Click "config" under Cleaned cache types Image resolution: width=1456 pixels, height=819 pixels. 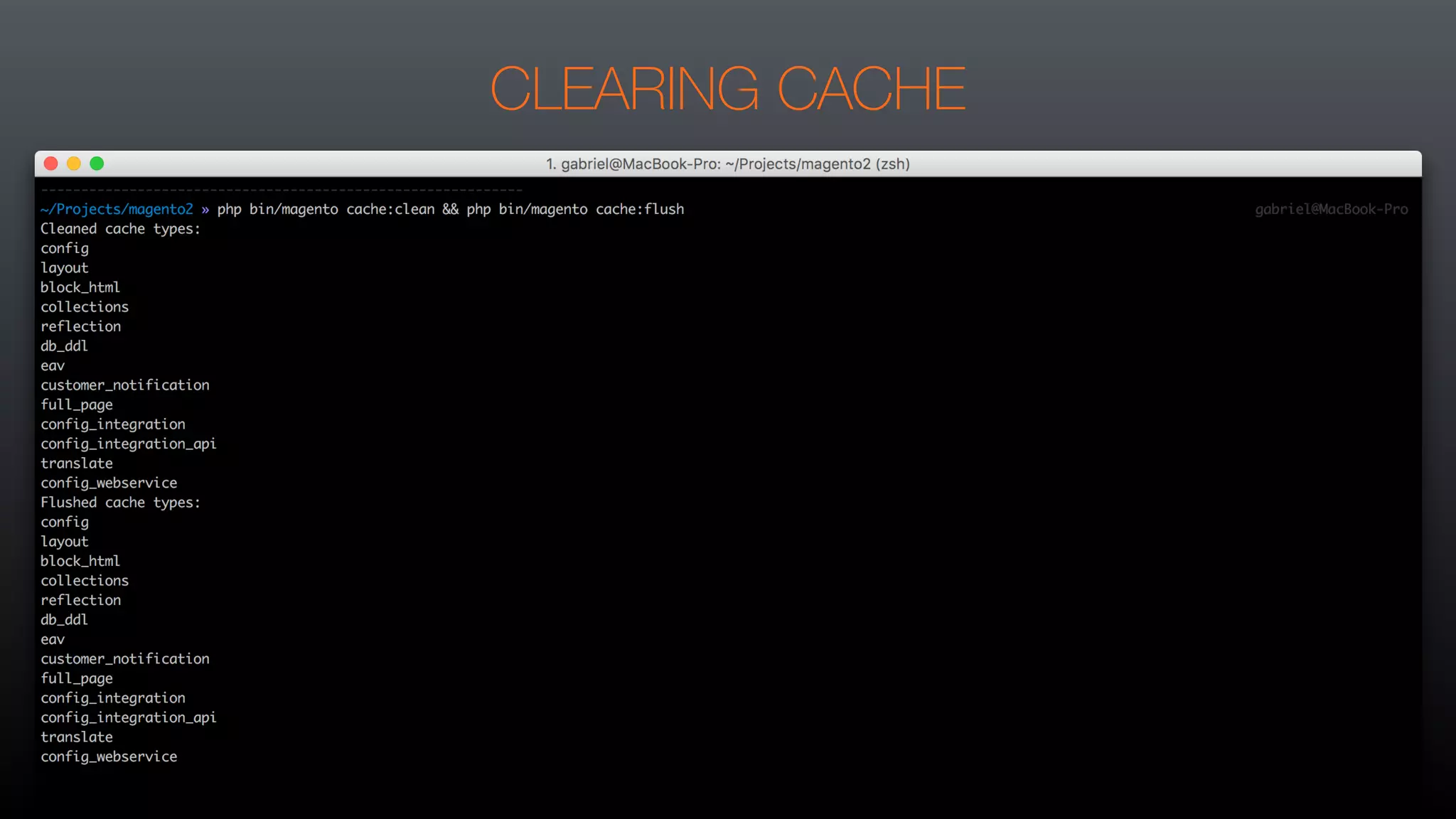click(65, 249)
